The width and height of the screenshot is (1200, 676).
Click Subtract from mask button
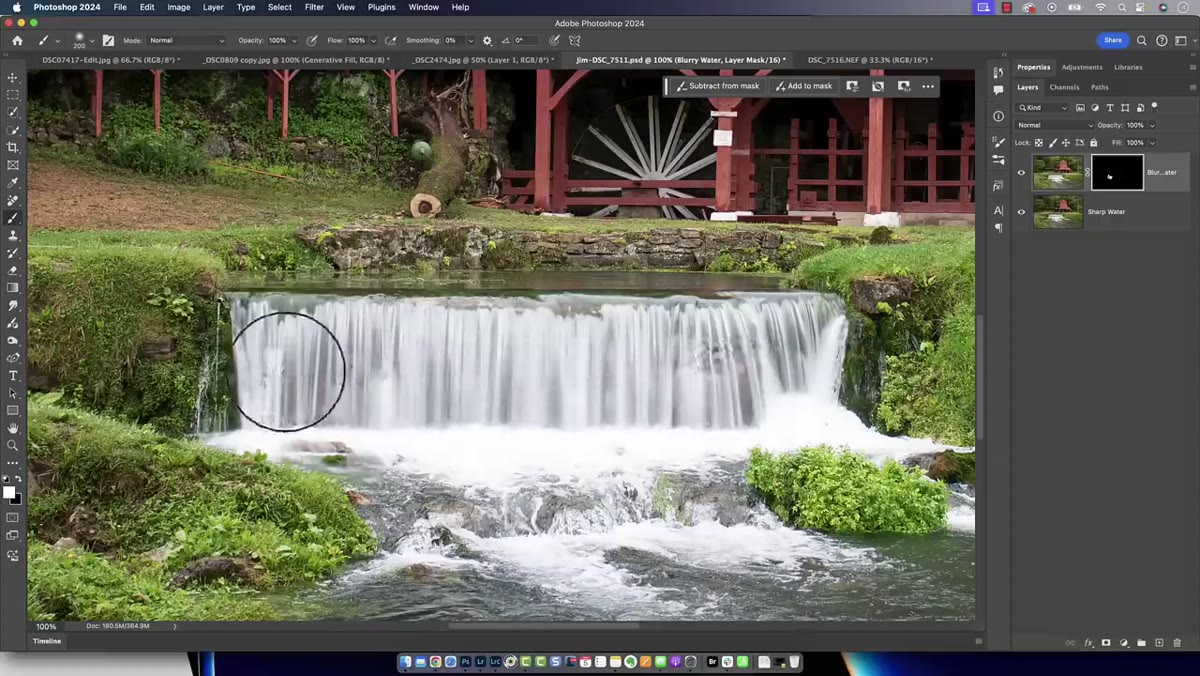(x=718, y=86)
